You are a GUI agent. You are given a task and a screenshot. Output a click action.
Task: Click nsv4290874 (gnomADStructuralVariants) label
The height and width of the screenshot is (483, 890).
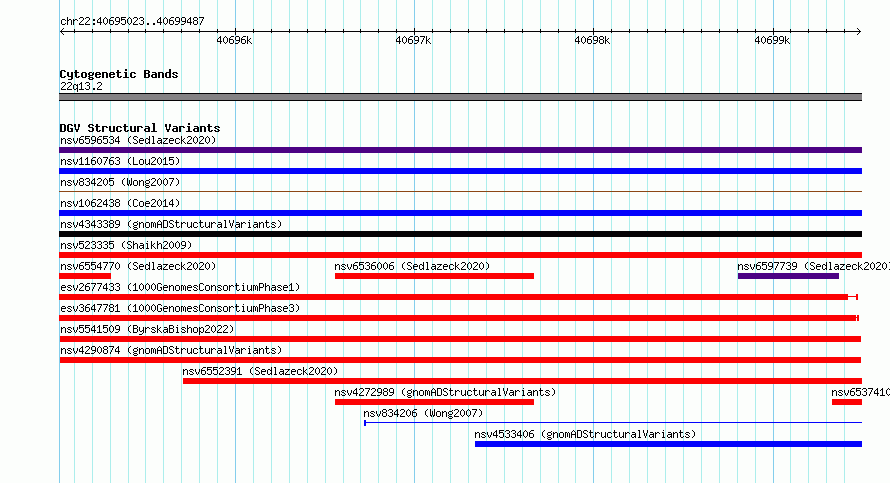pyautogui.click(x=171, y=350)
